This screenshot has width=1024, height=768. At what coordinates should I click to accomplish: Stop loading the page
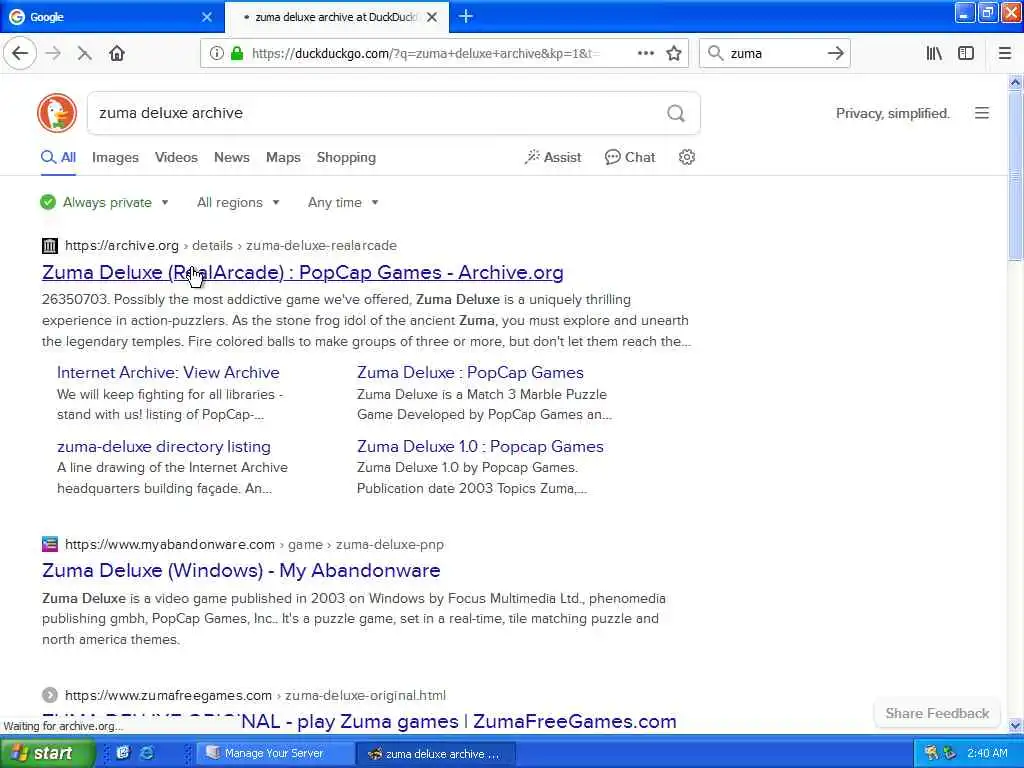pyautogui.click(x=84, y=54)
